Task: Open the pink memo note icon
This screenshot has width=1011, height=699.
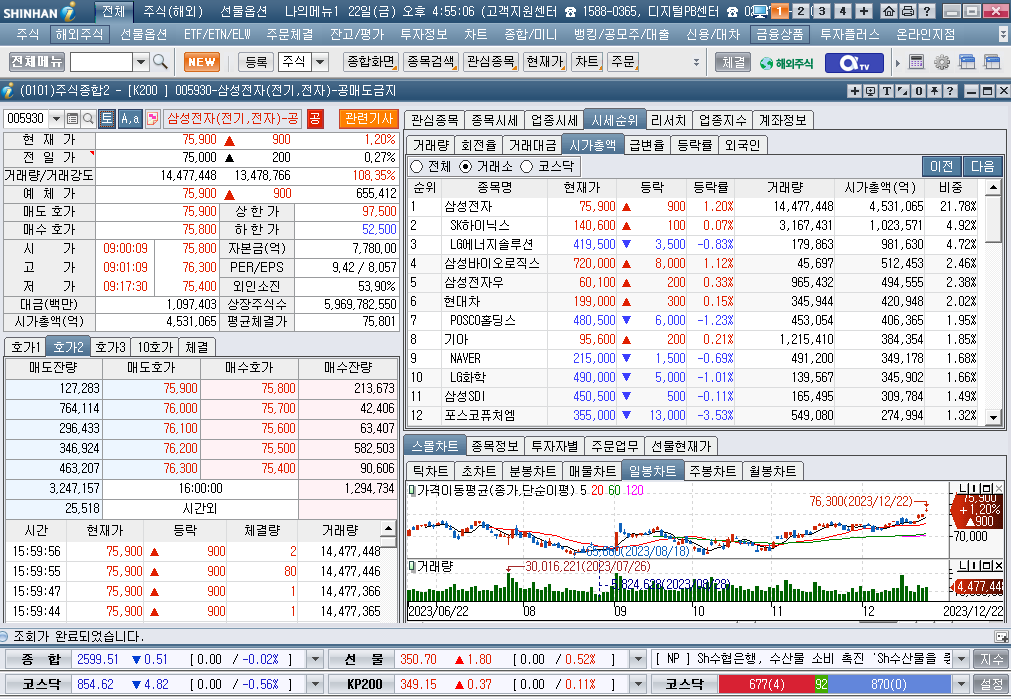Action: click(152, 119)
